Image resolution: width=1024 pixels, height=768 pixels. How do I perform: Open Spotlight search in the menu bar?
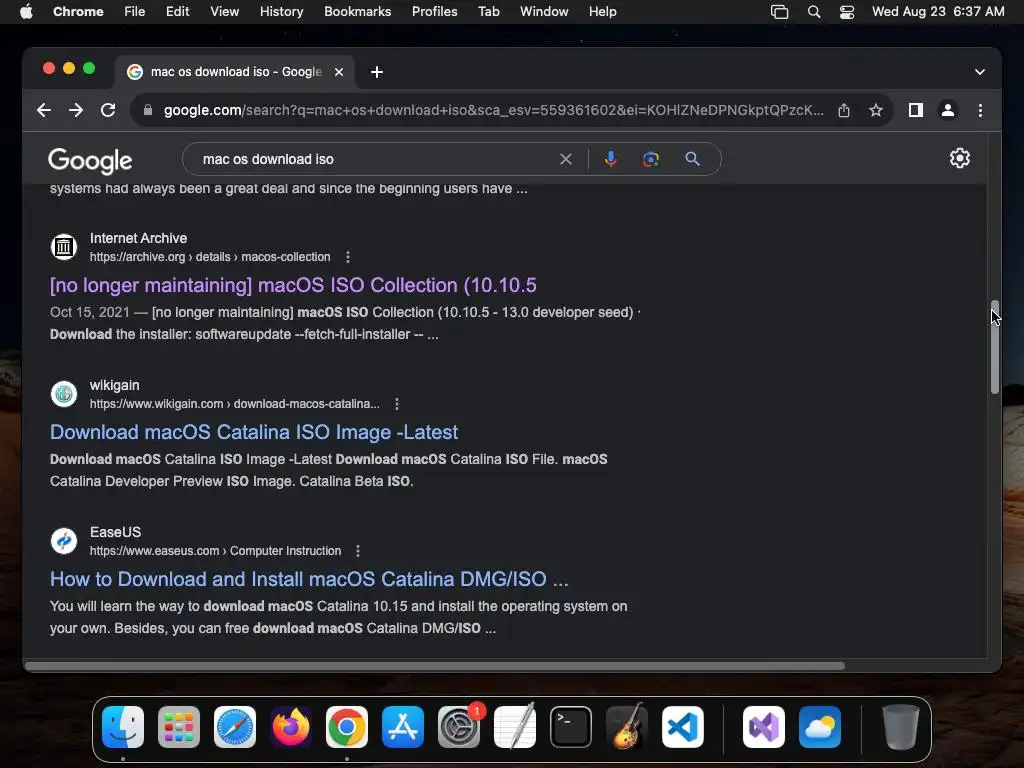tap(814, 12)
